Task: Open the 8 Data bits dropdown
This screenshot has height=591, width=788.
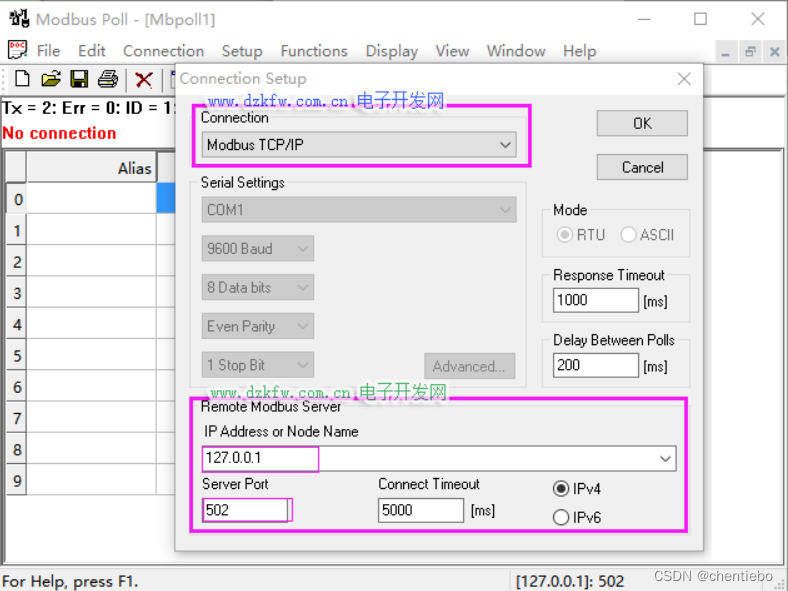Action: (258, 287)
